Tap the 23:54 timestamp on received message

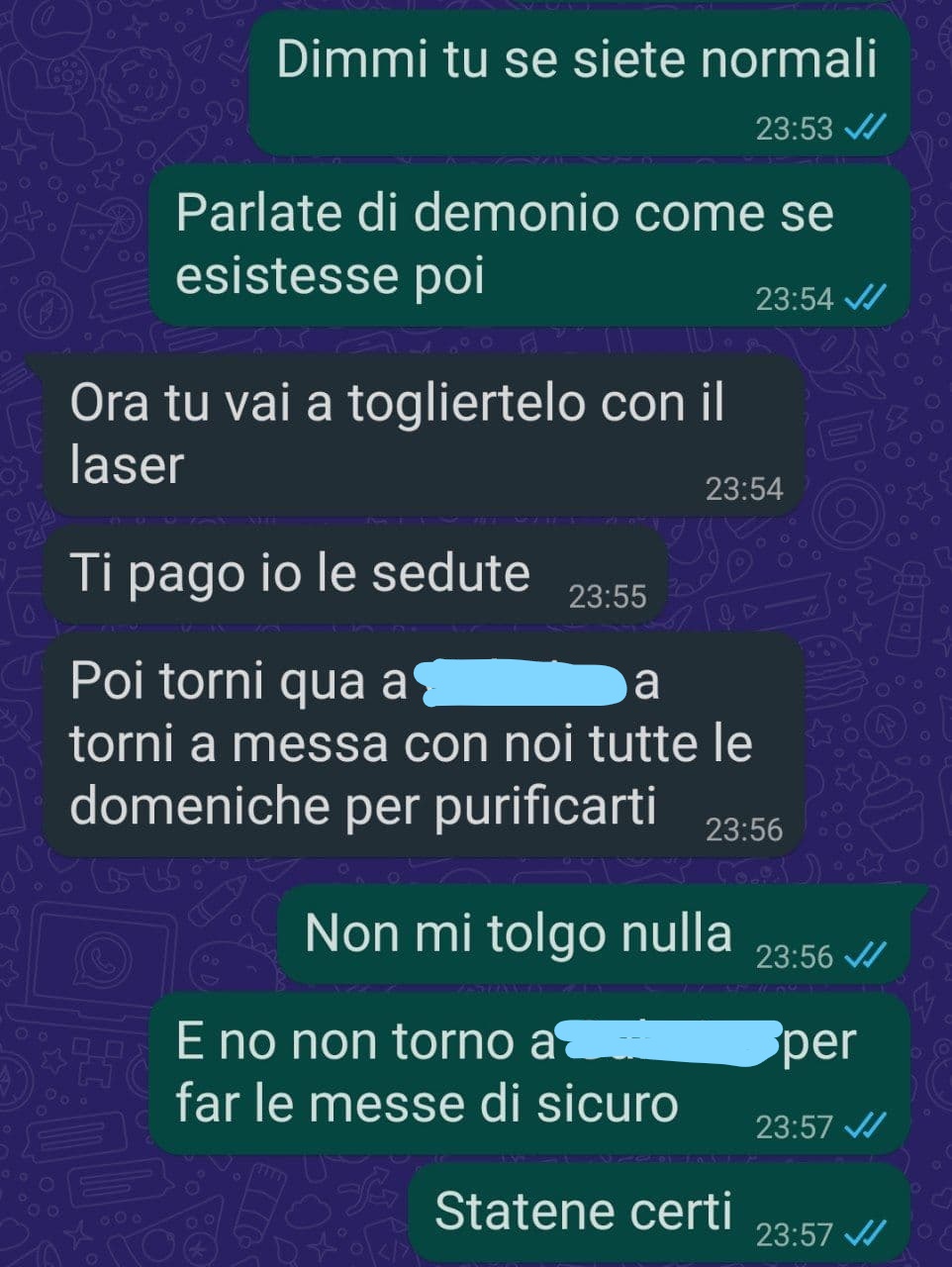744,489
